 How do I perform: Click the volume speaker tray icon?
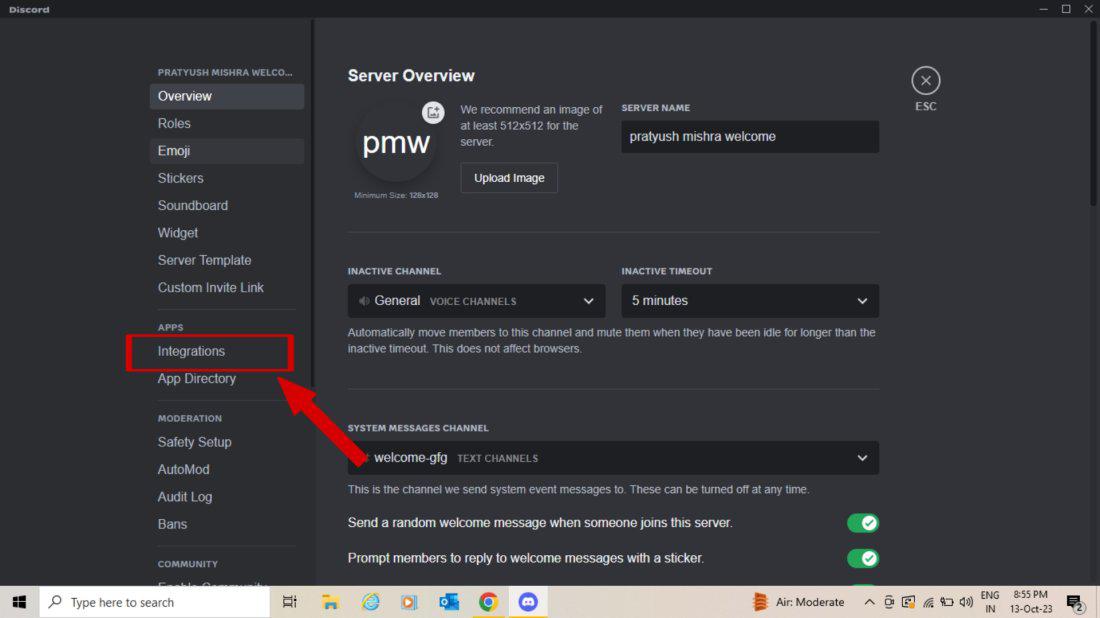click(x=966, y=602)
